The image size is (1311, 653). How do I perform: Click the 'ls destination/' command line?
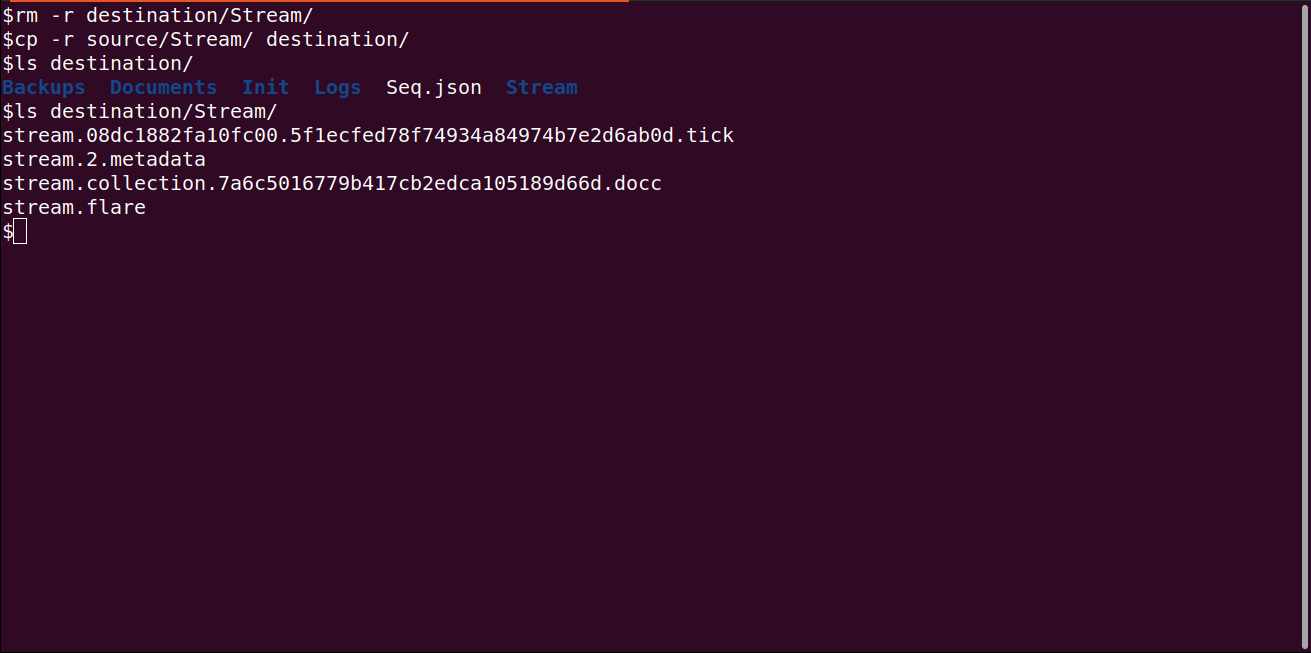coord(98,64)
